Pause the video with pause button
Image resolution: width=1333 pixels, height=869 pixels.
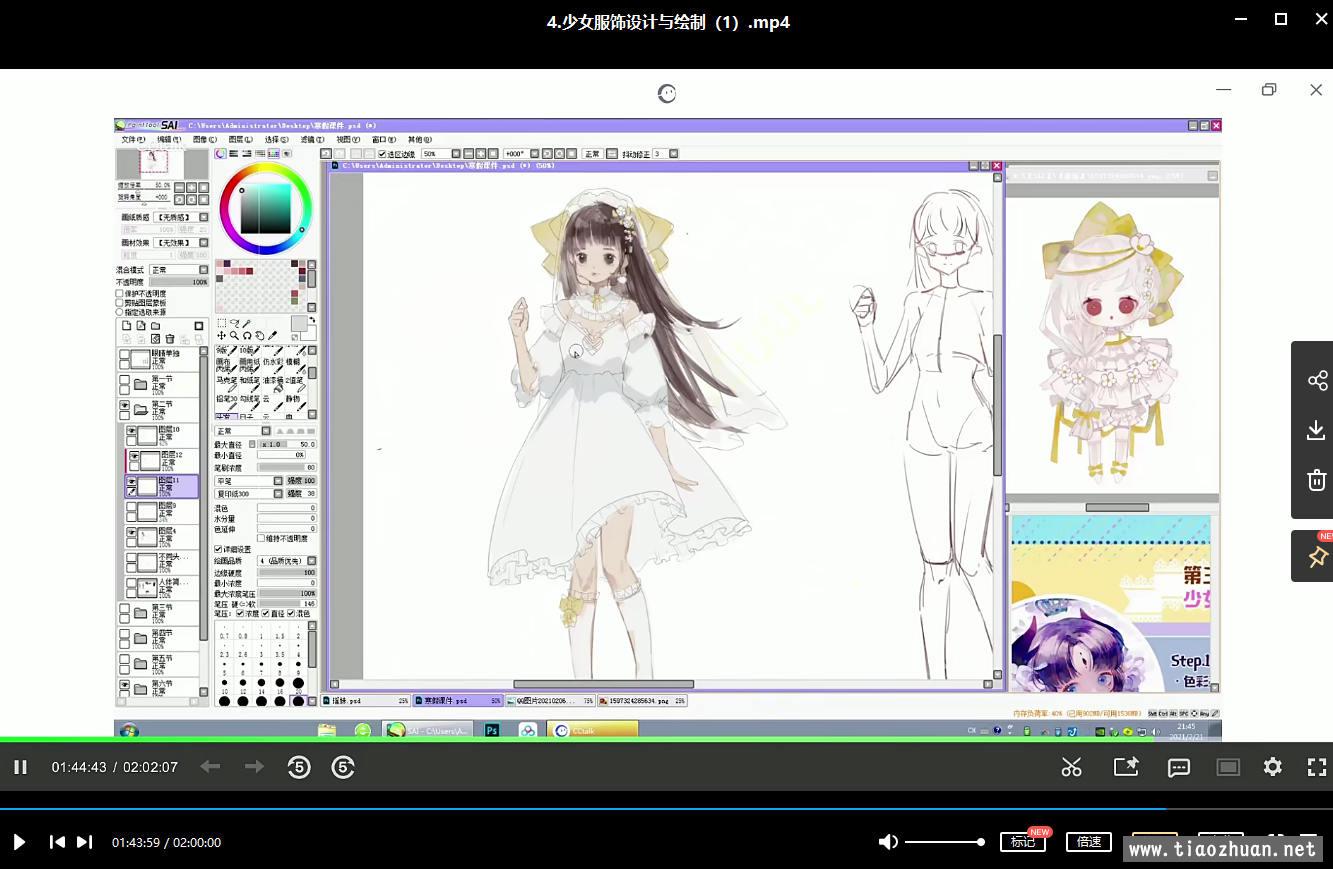pos(20,767)
